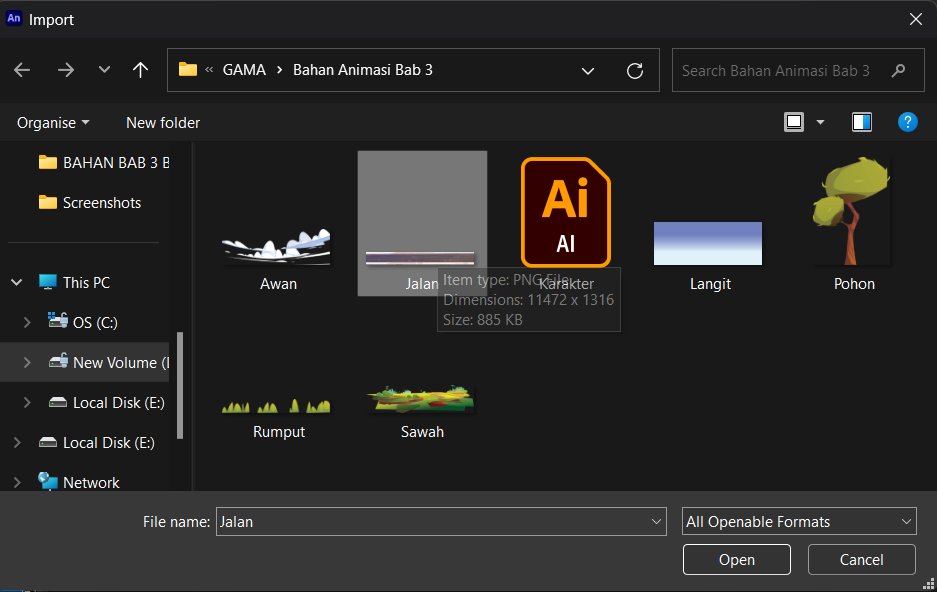Refresh the Bahan Animasi Bab 3 folder
This screenshot has height=592, width=937.
(635, 70)
